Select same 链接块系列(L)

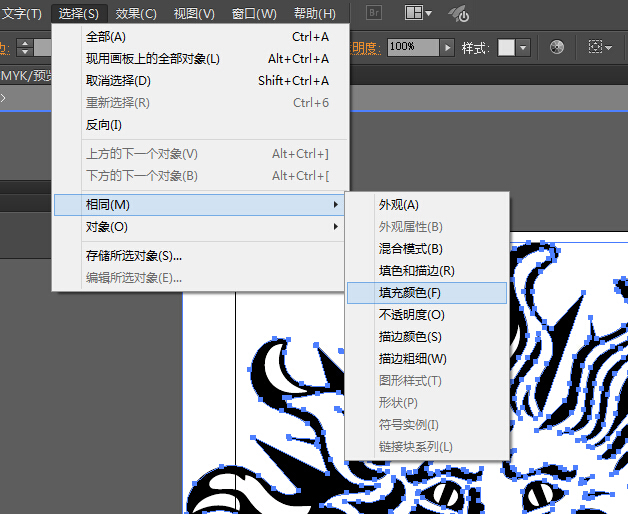pos(427,447)
